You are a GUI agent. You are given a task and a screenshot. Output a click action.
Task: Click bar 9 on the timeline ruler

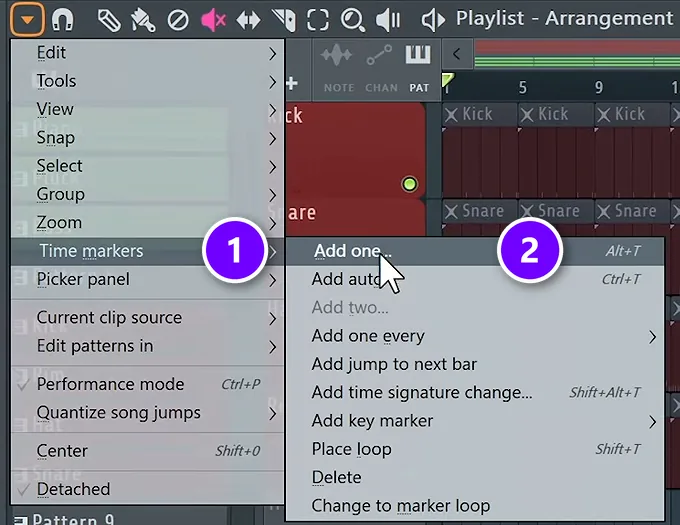click(599, 88)
